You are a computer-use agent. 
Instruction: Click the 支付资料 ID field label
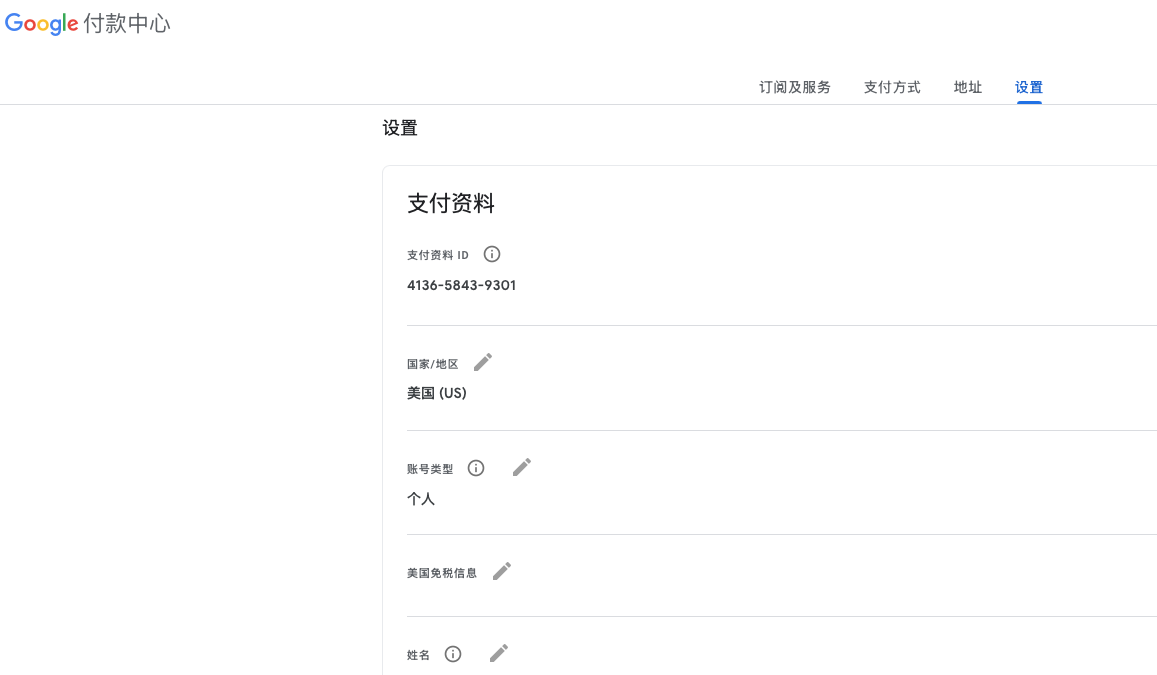(x=438, y=255)
